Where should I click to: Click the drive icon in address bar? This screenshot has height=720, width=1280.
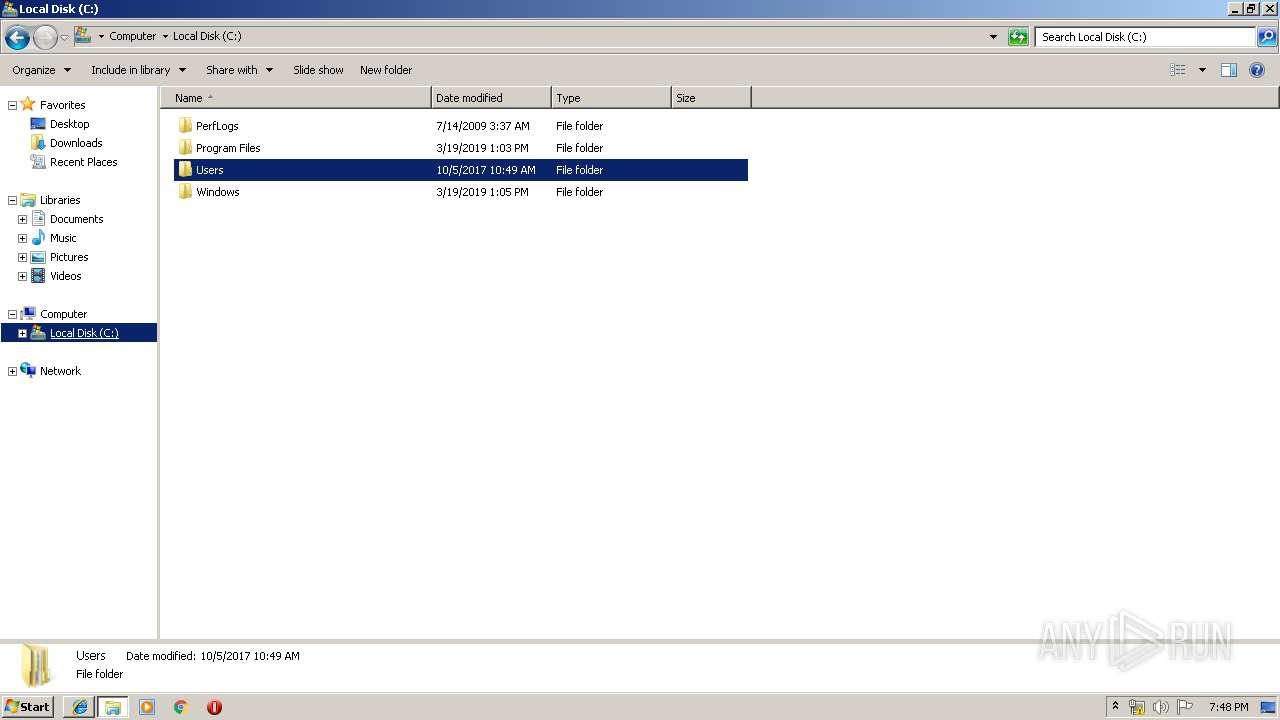point(83,36)
